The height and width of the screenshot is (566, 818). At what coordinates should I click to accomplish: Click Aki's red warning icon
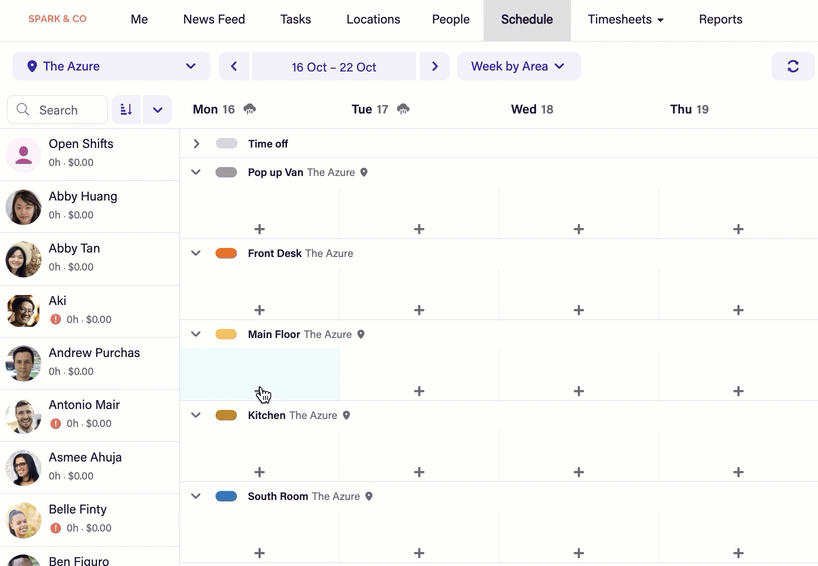[55, 319]
